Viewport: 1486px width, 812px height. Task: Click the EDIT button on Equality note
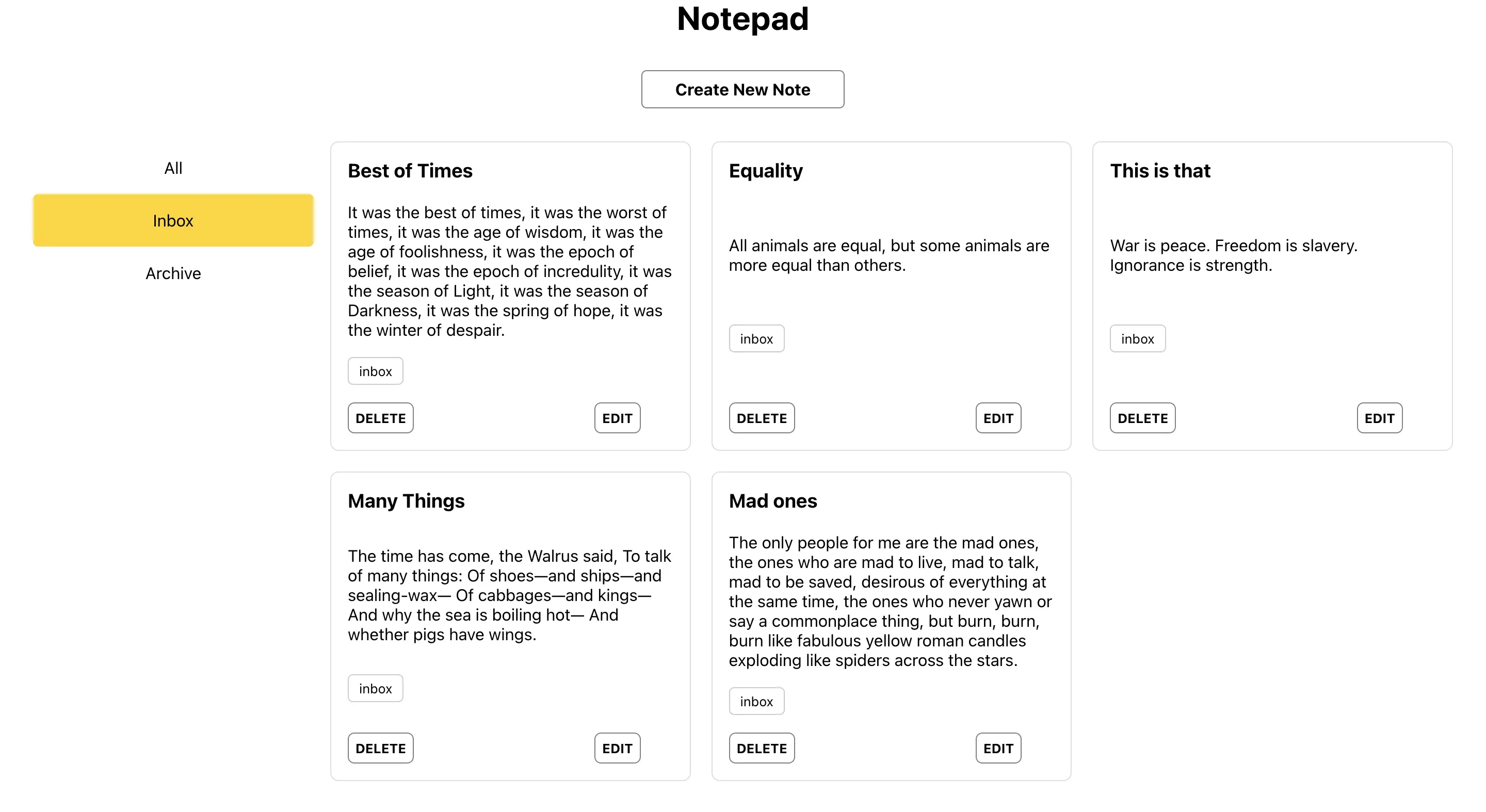tap(997, 417)
